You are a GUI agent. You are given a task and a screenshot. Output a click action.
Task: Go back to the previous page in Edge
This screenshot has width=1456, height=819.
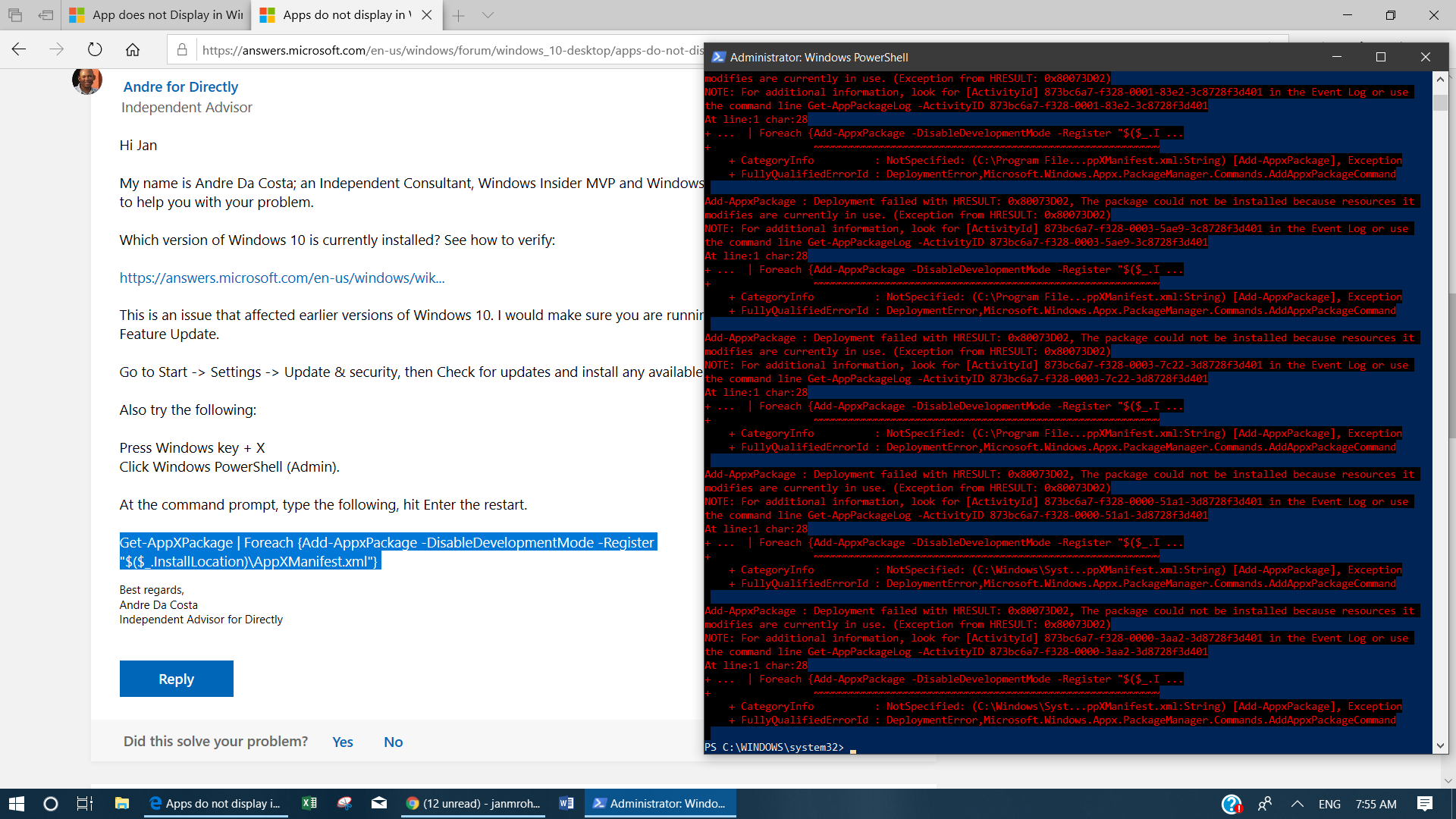coord(19,49)
